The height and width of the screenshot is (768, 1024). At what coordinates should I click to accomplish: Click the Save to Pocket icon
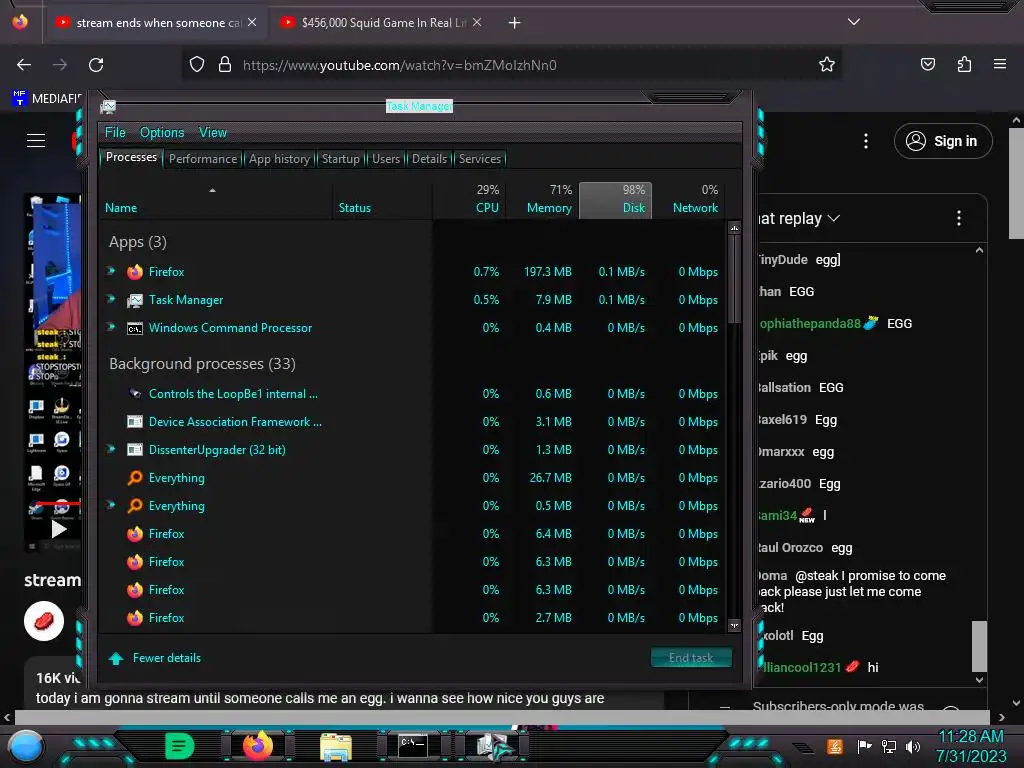pos(928,64)
